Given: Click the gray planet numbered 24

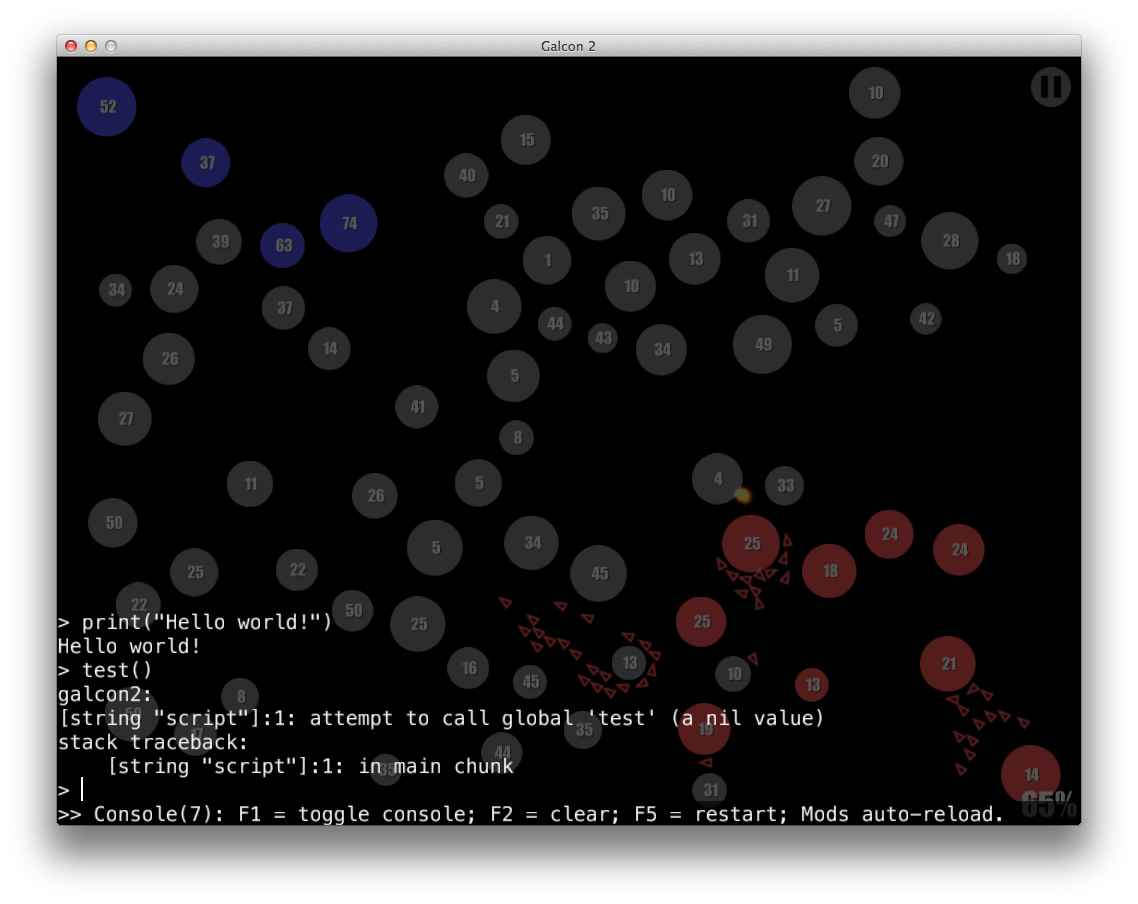Looking at the screenshot, I should tap(174, 289).
